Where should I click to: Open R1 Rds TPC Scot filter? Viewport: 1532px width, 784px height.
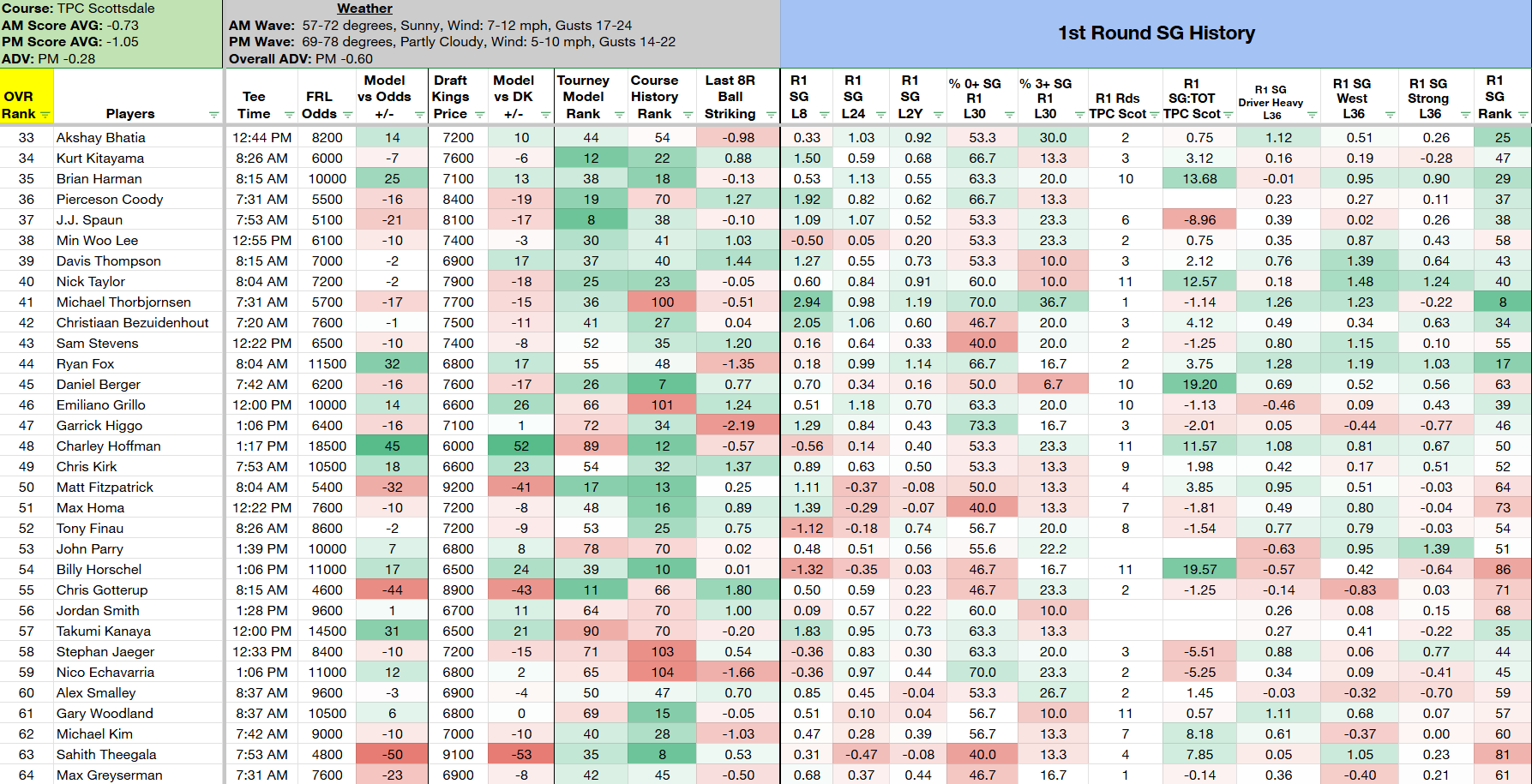1152,115
